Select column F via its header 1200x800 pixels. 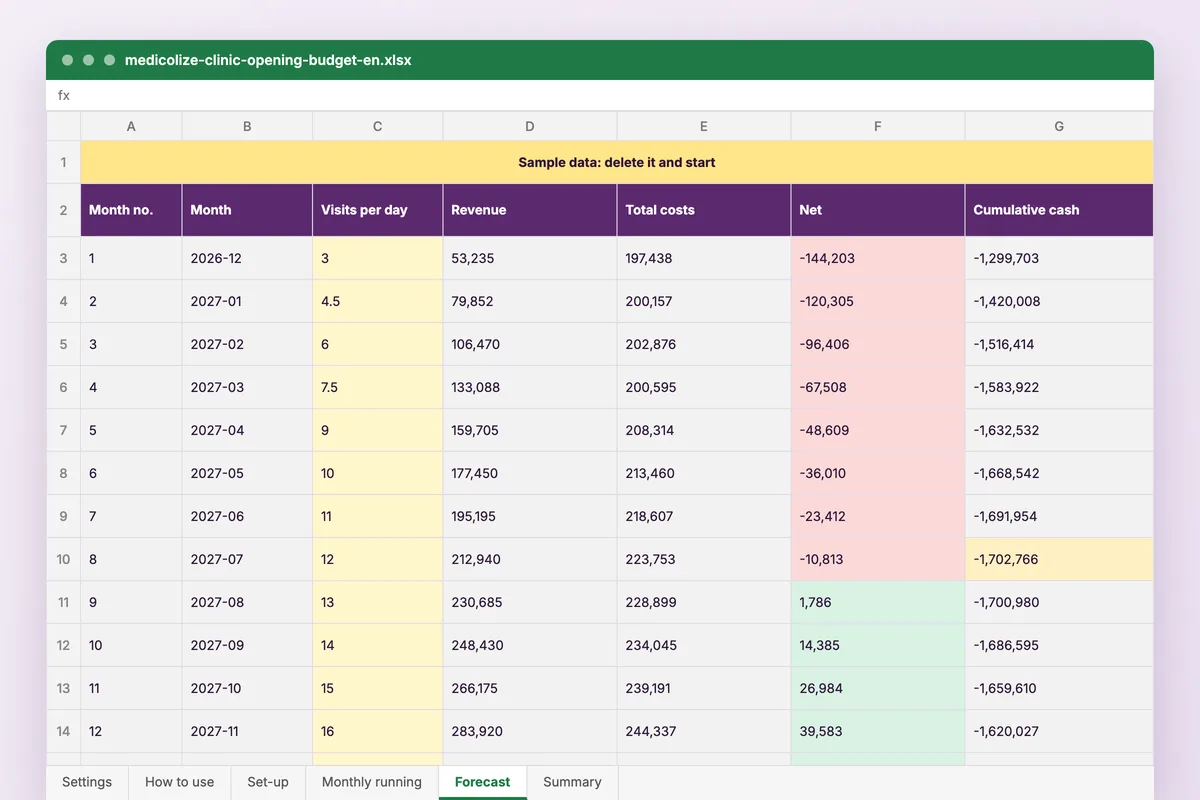[878, 126]
